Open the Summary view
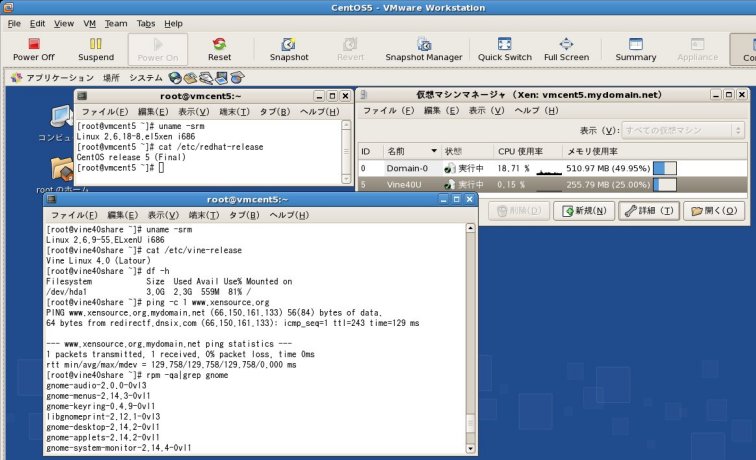Screen dimensions: 756x460 tap(635, 50)
